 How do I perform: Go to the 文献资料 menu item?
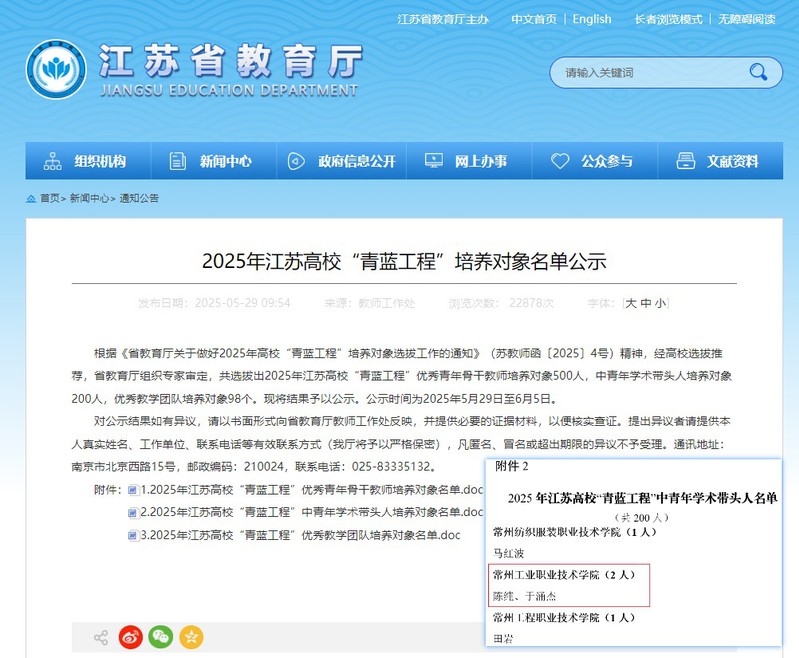717,161
